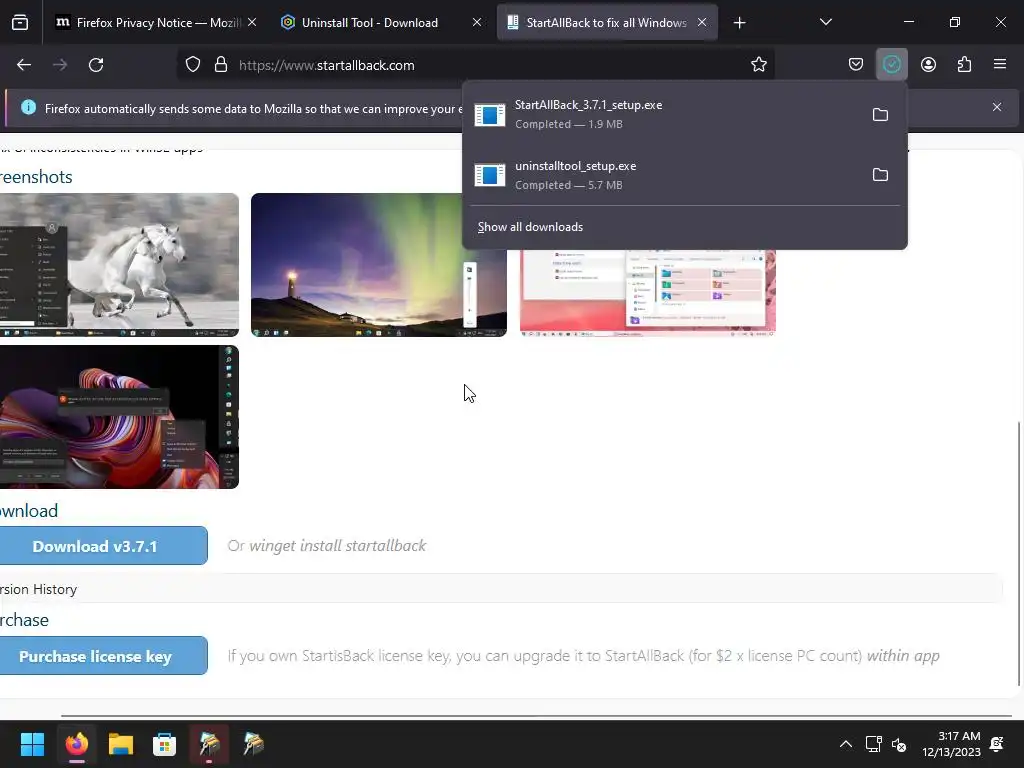Click first installer icon in taskbar
Screen dimensions: 1024x768
tap(209, 744)
